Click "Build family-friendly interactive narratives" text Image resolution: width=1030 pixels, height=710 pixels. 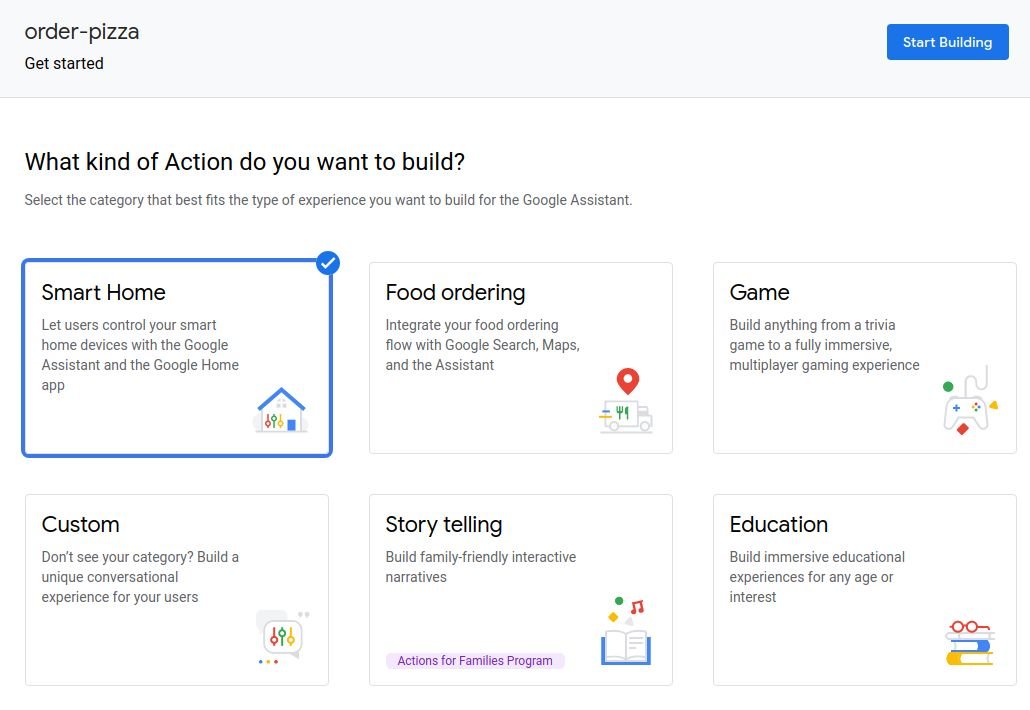pyautogui.click(x=480, y=567)
